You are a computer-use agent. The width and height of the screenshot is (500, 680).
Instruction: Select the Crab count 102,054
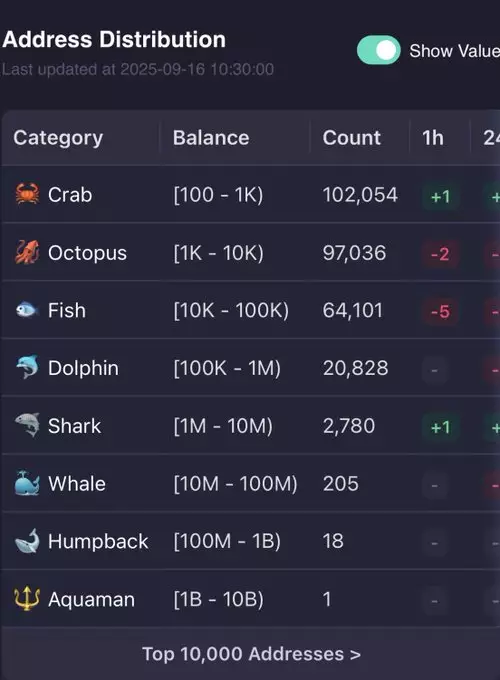(360, 195)
